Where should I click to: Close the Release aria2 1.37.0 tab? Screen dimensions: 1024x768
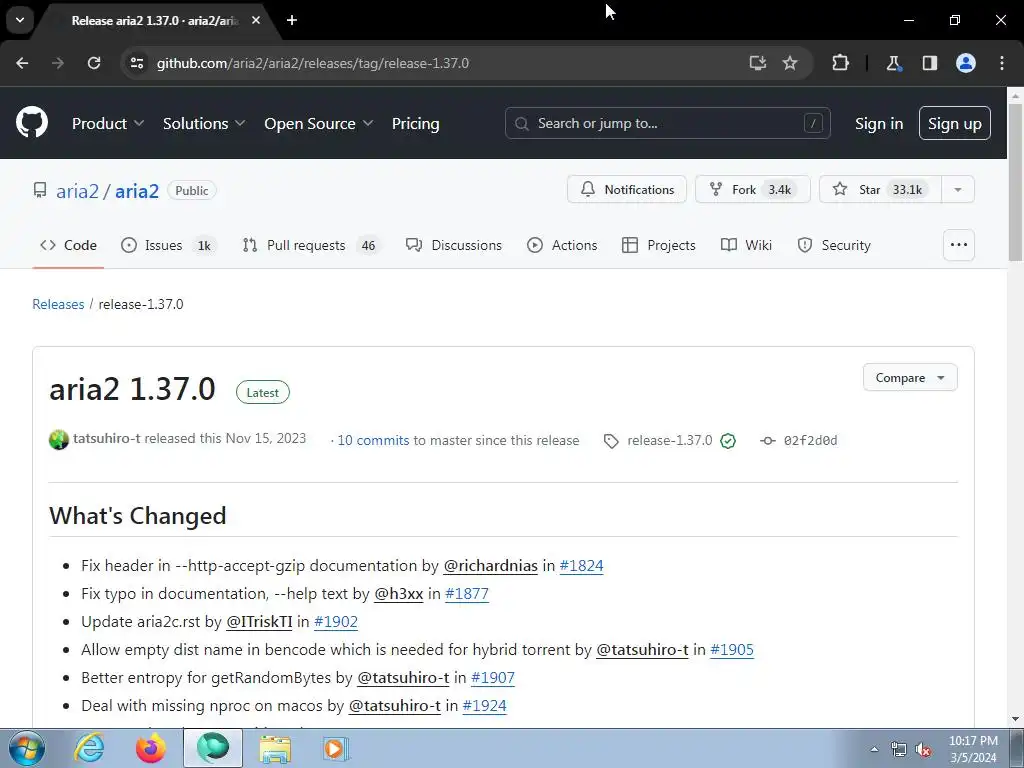256,20
